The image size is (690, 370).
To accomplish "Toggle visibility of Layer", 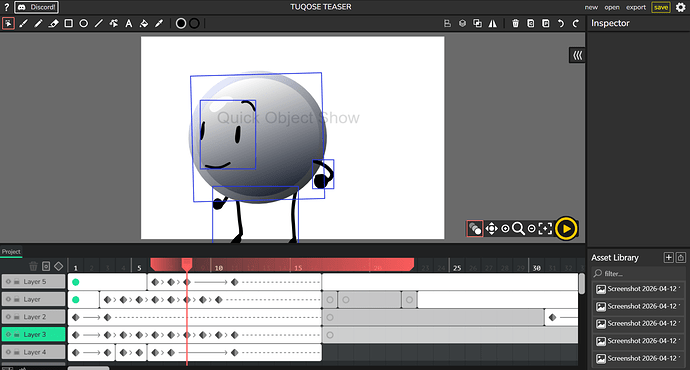I will coord(8,299).
